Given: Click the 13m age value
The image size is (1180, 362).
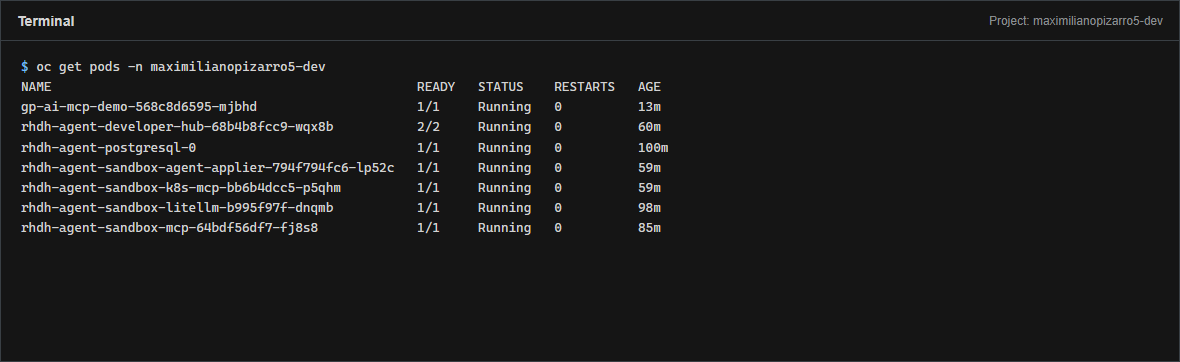Looking at the screenshot, I should click(x=649, y=107).
